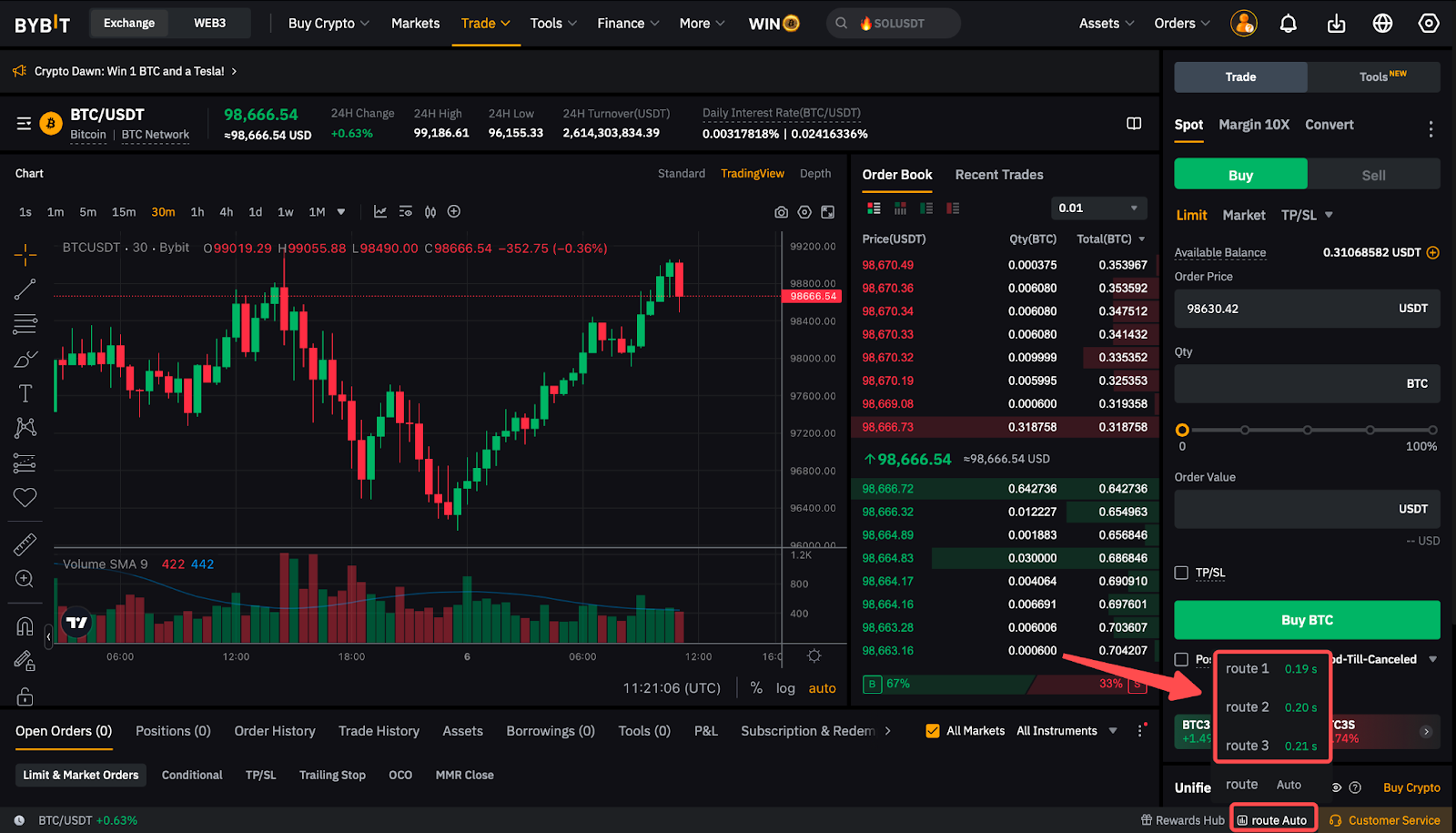Switch to the Recent Trades tab
The width and height of the screenshot is (1456, 833).
(x=998, y=175)
